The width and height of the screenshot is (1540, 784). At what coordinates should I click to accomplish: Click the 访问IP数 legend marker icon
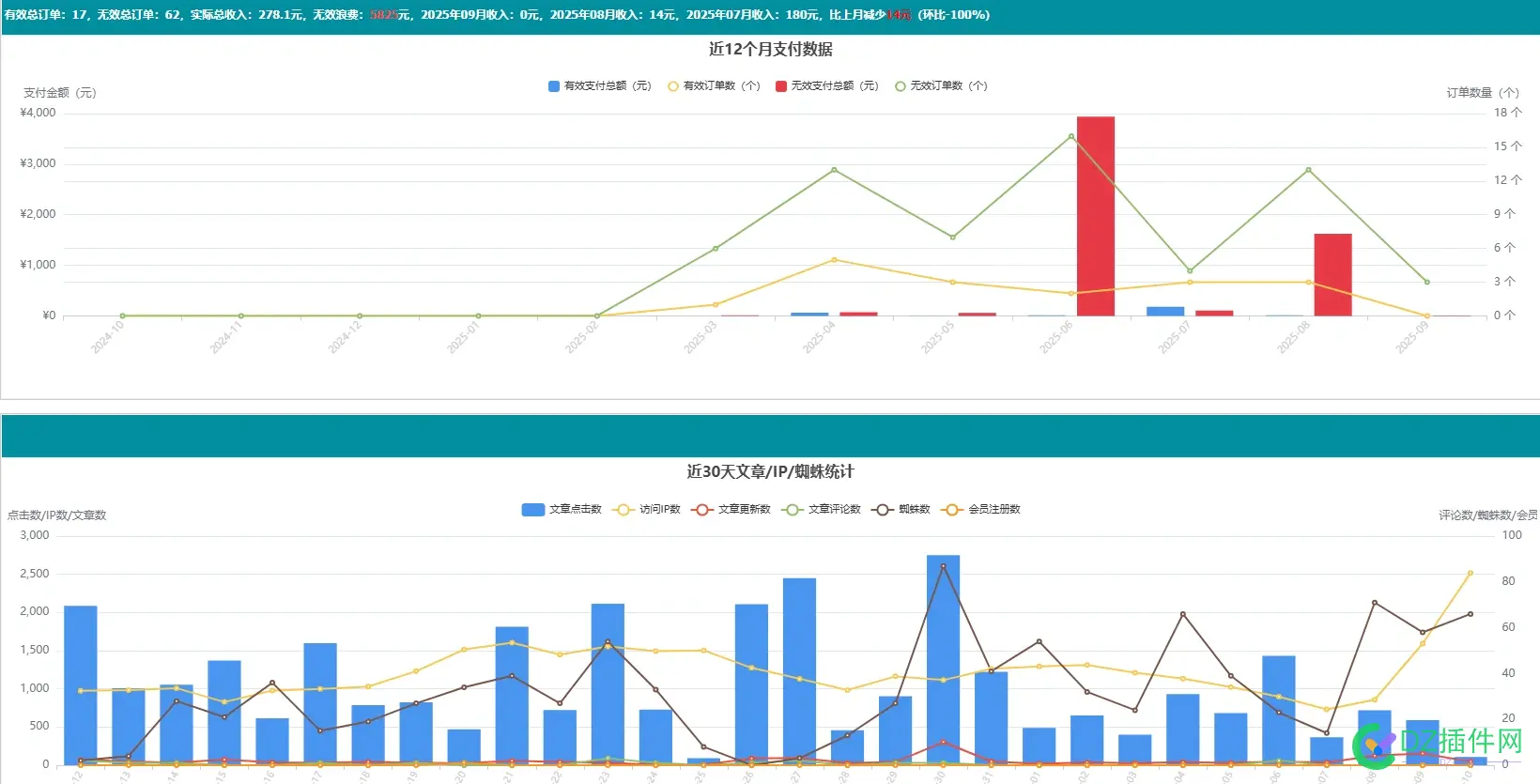(623, 510)
